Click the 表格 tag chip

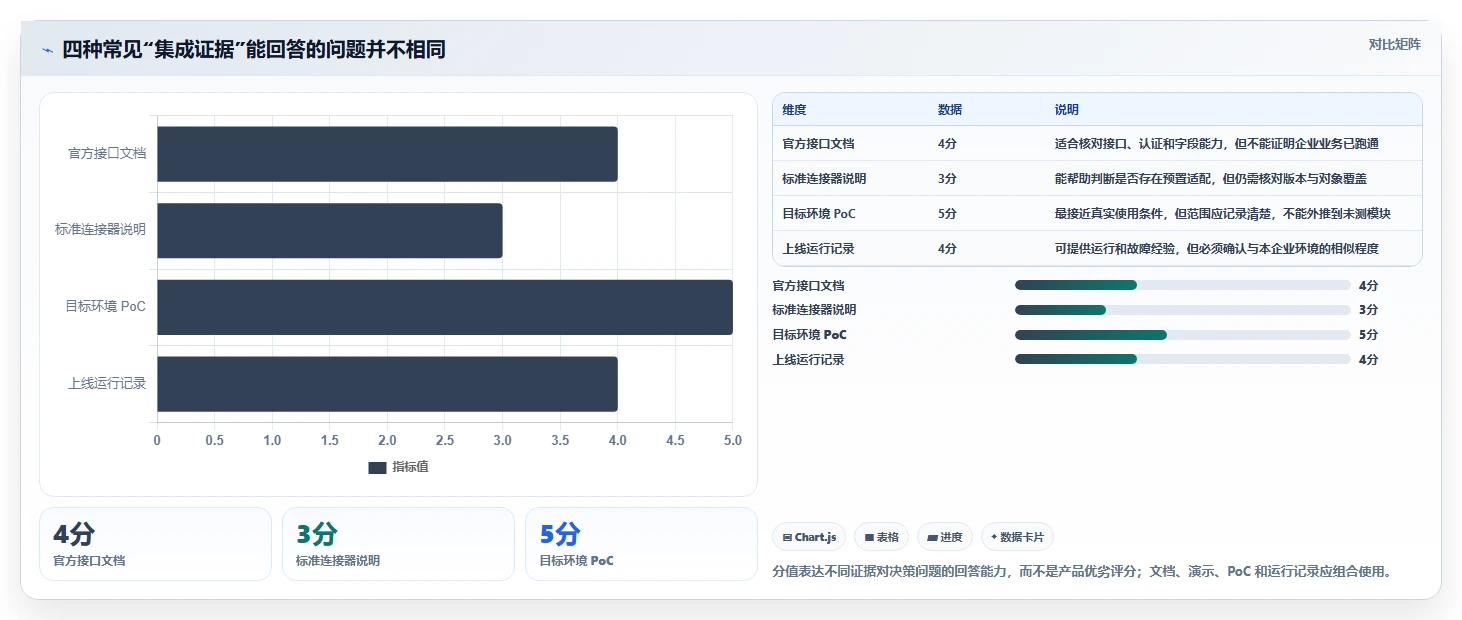point(882,537)
